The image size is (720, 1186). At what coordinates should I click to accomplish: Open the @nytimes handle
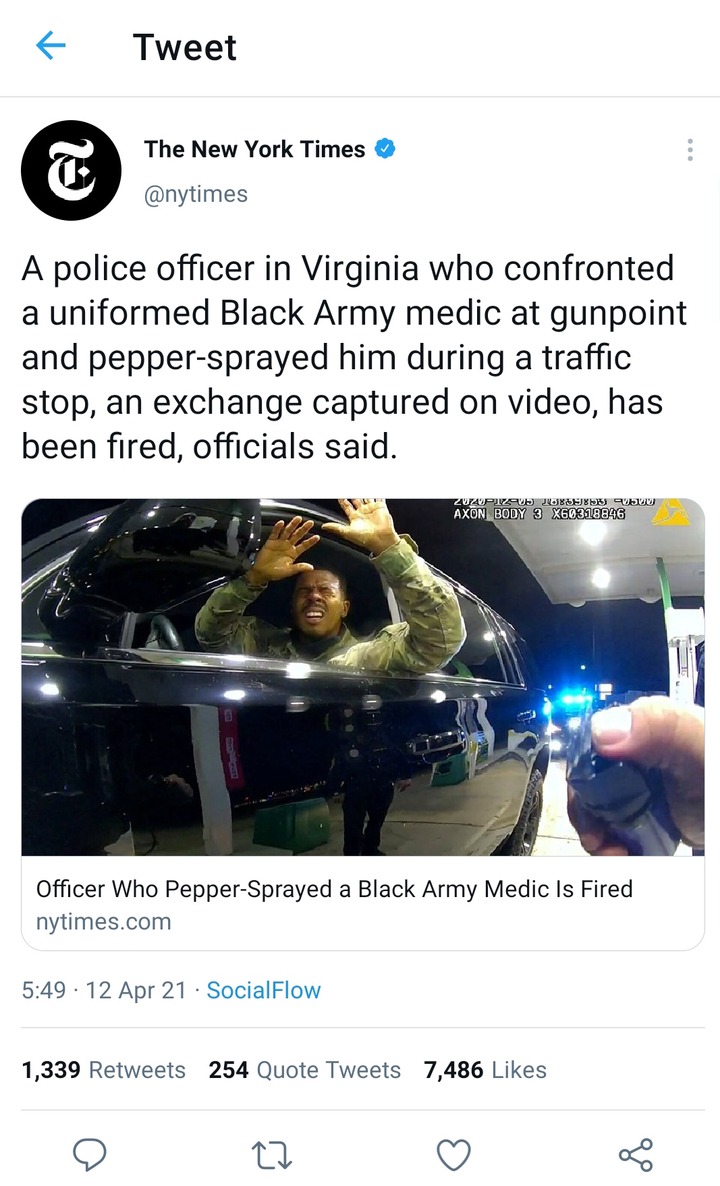coord(196,194)
